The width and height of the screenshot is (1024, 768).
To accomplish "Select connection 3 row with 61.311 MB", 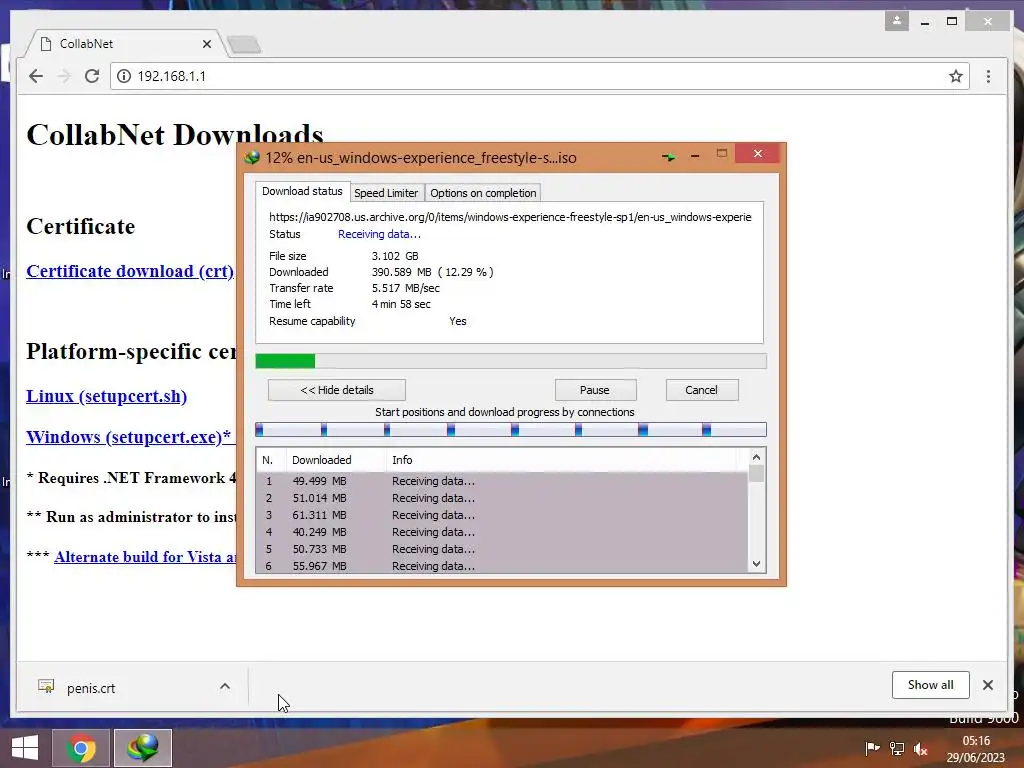I will pyautogui.click(x=502, y=515).
